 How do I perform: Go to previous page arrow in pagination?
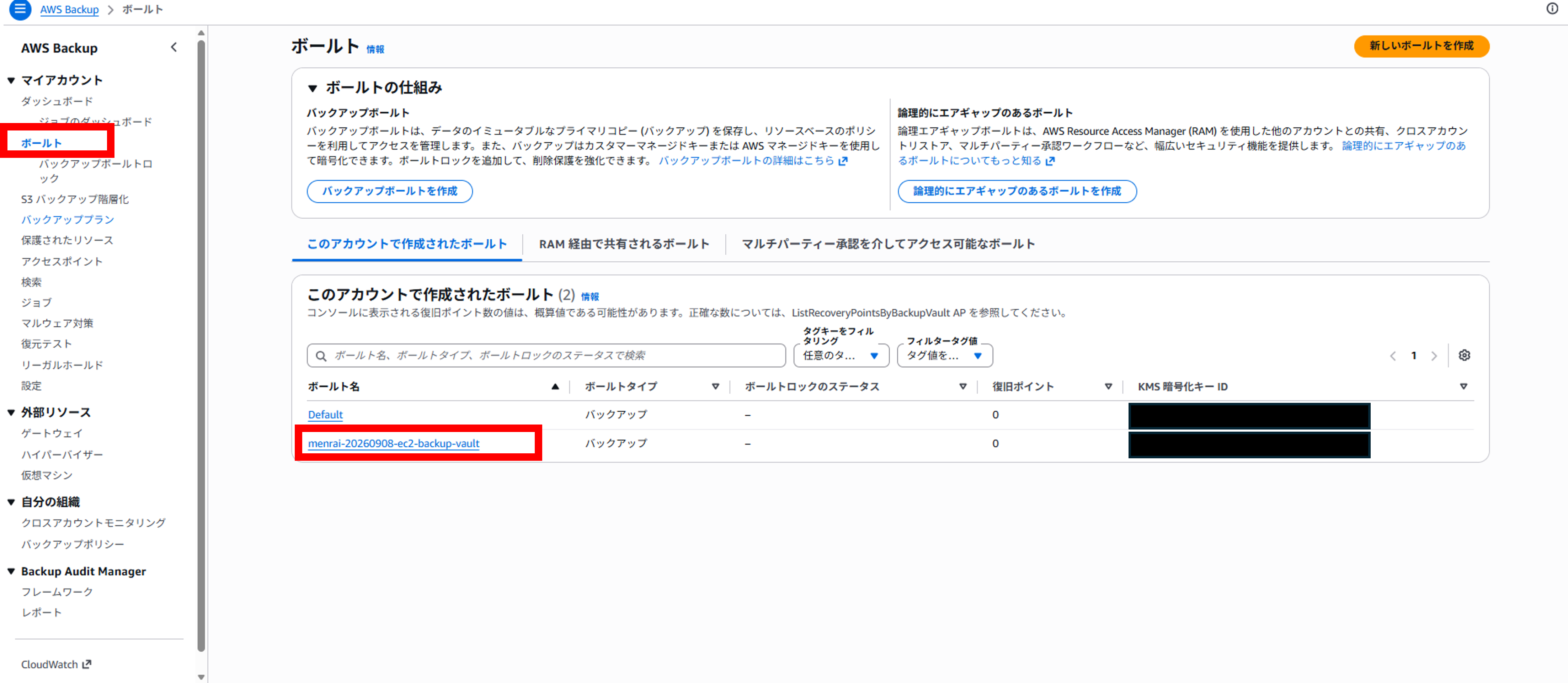tap(1393, 356)
